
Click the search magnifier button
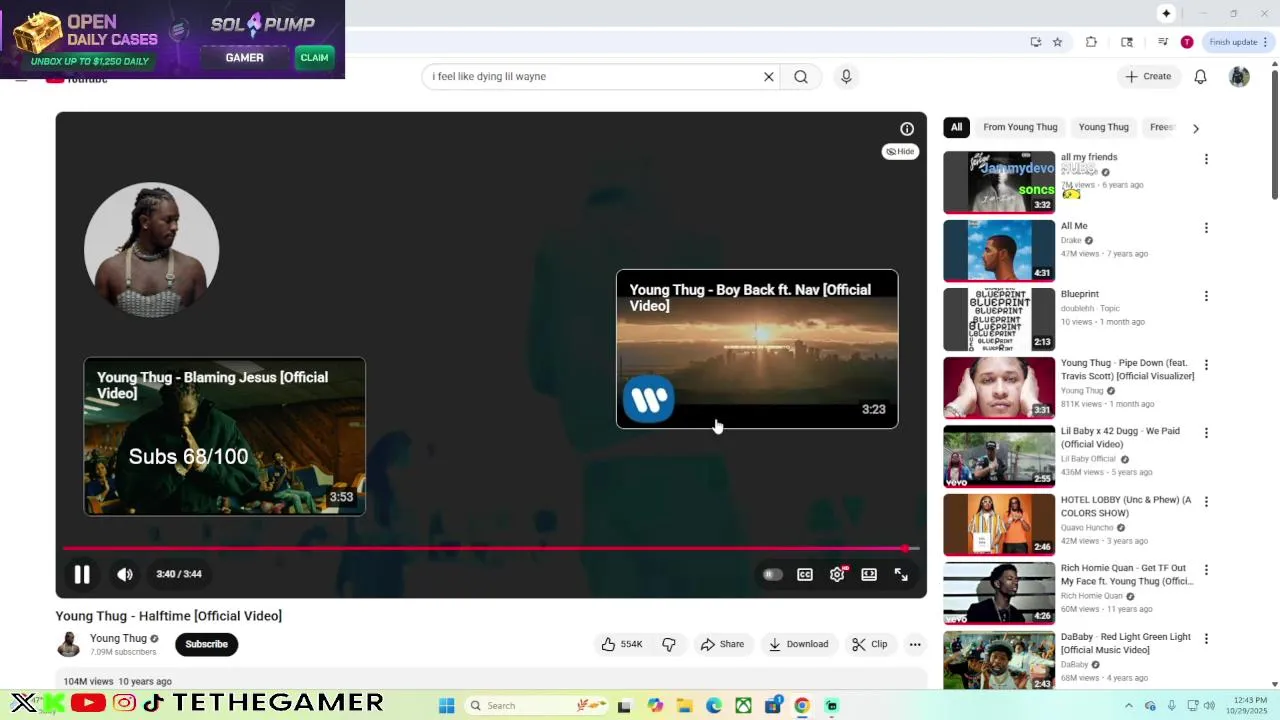[801, 77]
